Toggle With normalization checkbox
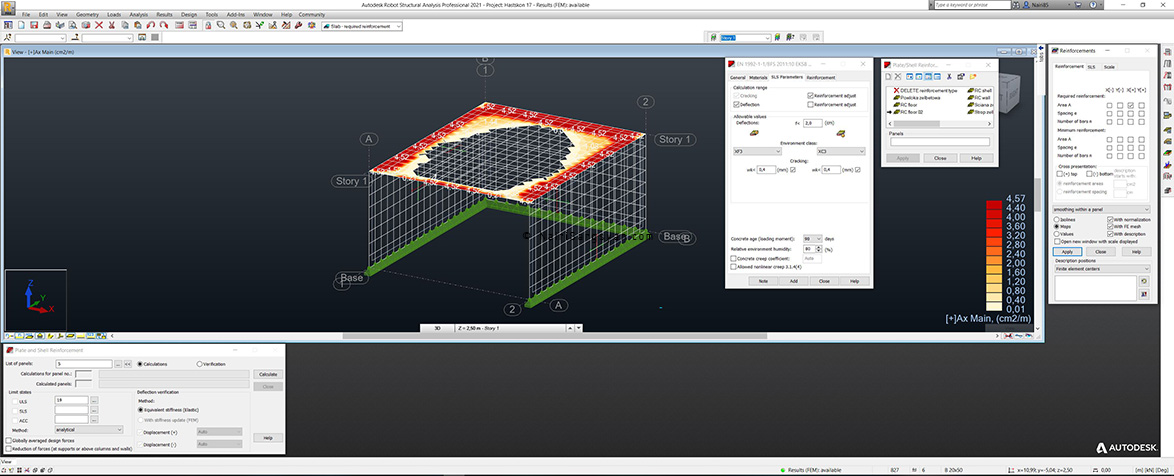 pos(1110,220)
